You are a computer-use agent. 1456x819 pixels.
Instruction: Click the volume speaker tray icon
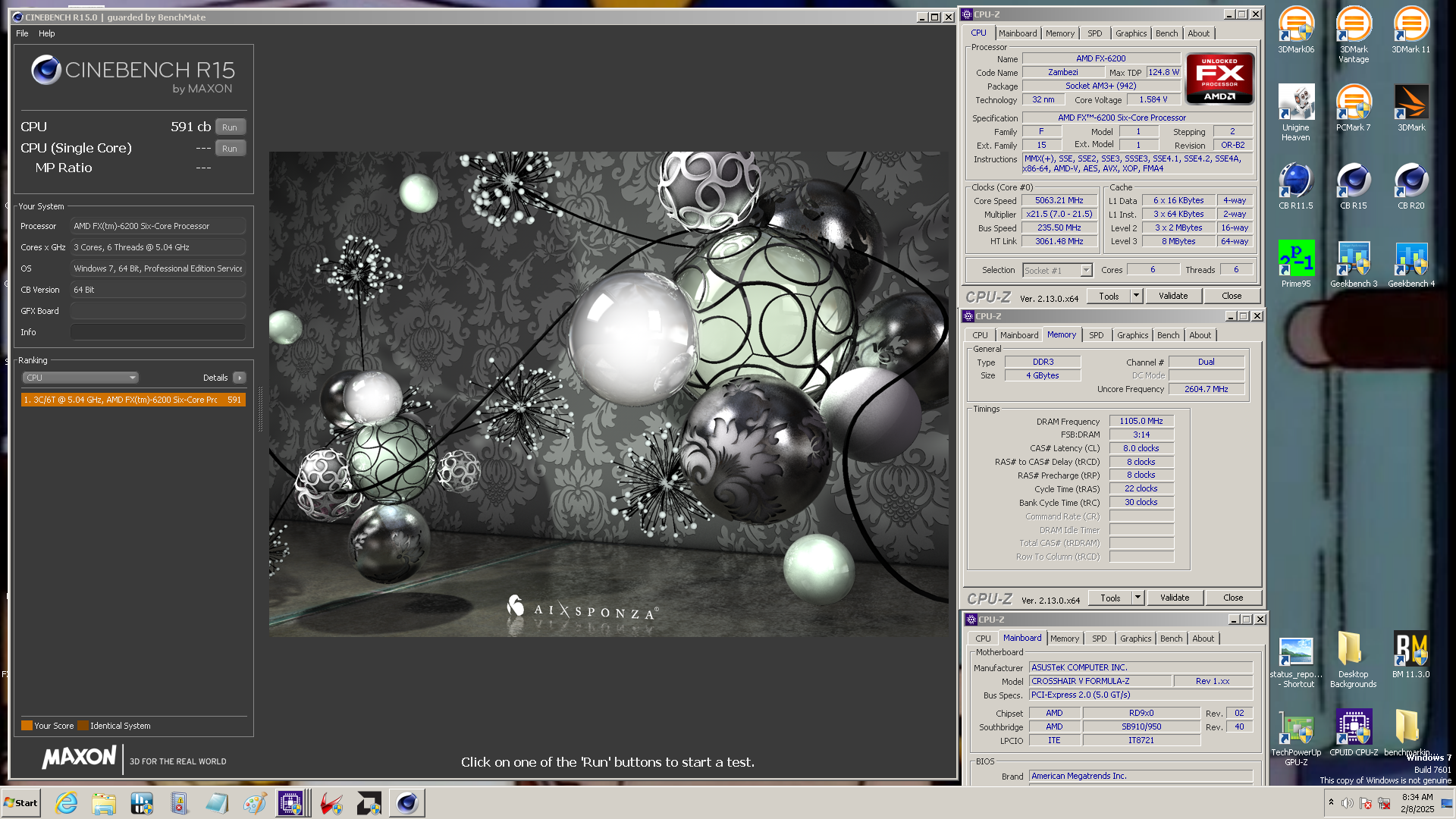pyautogui.click(x=1347, y=803)
